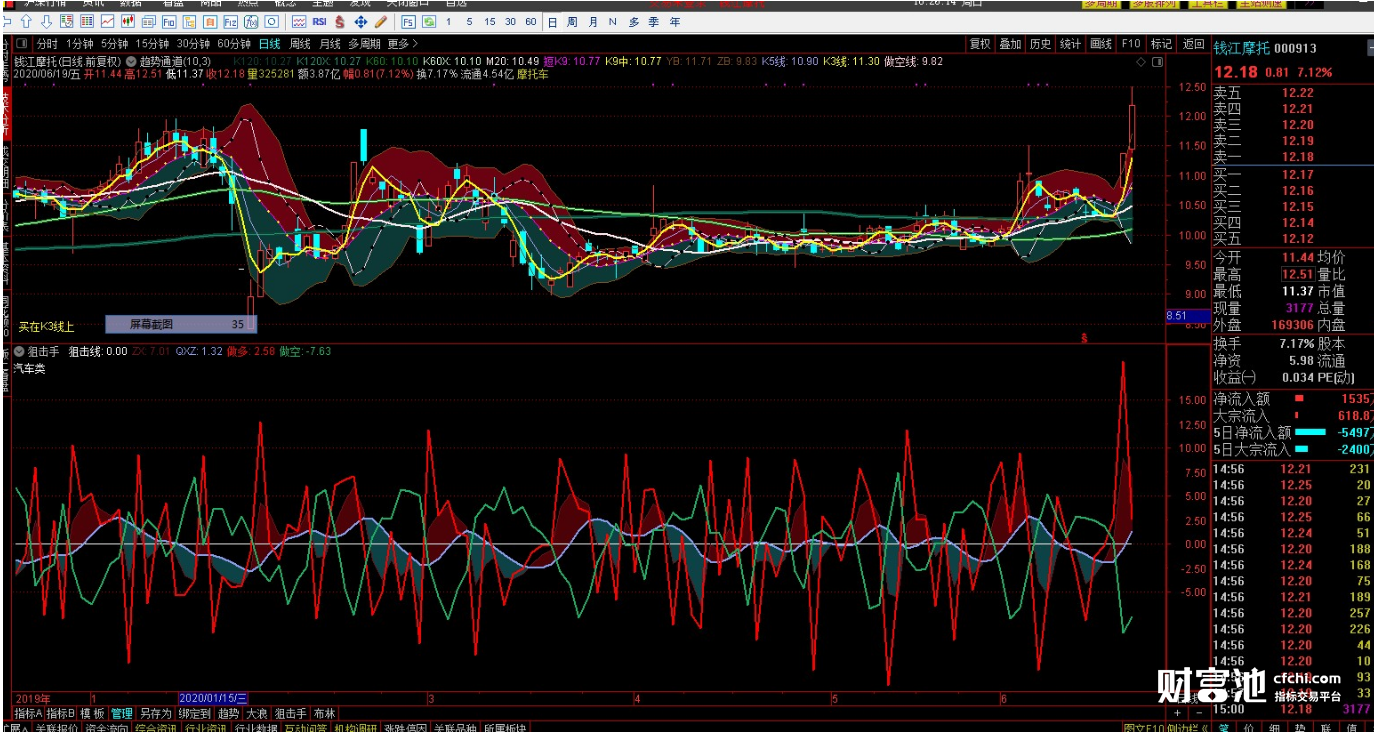Click the up arrow toolbar icon
1374x732 pixels.
point(27,21)
